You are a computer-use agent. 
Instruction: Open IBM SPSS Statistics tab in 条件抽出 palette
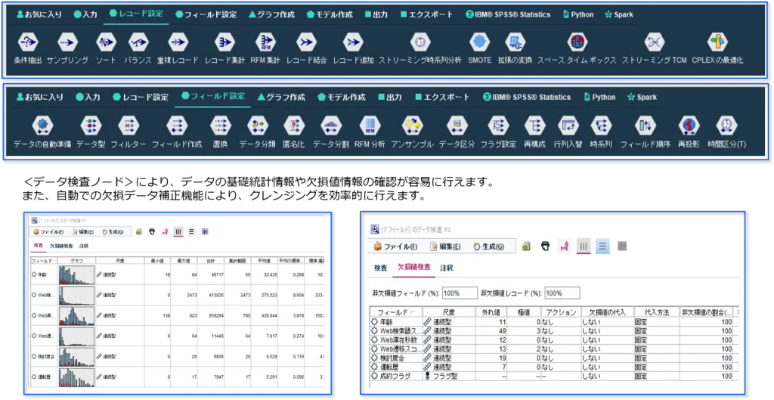508,15
